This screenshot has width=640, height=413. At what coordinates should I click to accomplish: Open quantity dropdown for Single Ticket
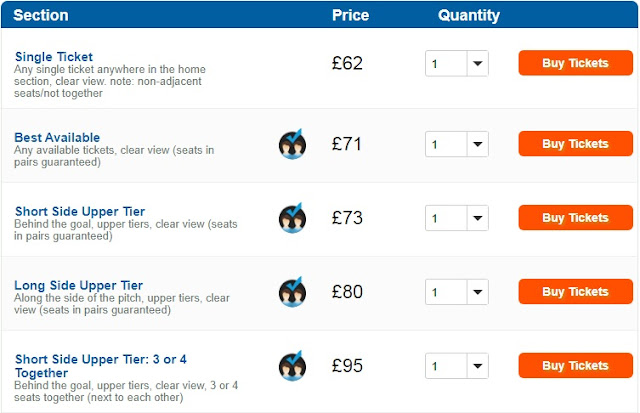coord(456,64)
